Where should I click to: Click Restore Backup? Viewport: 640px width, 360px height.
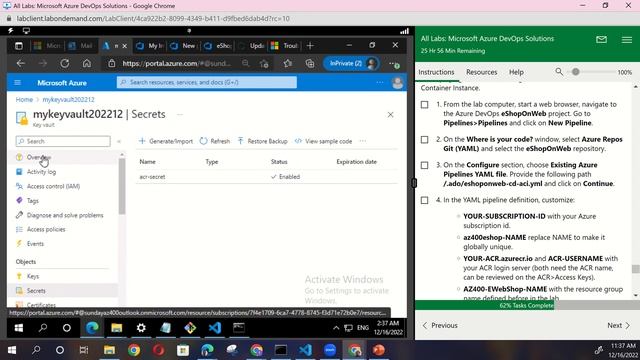(262, 141)
